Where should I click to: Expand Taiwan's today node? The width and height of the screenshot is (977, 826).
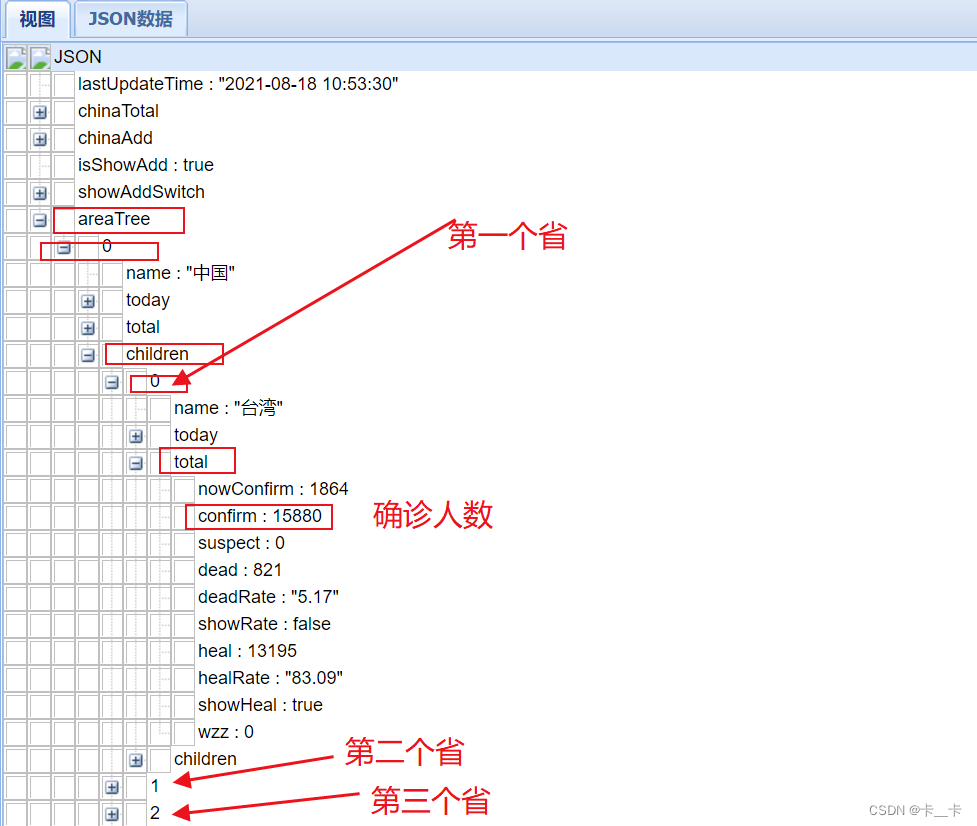[136, 435]
